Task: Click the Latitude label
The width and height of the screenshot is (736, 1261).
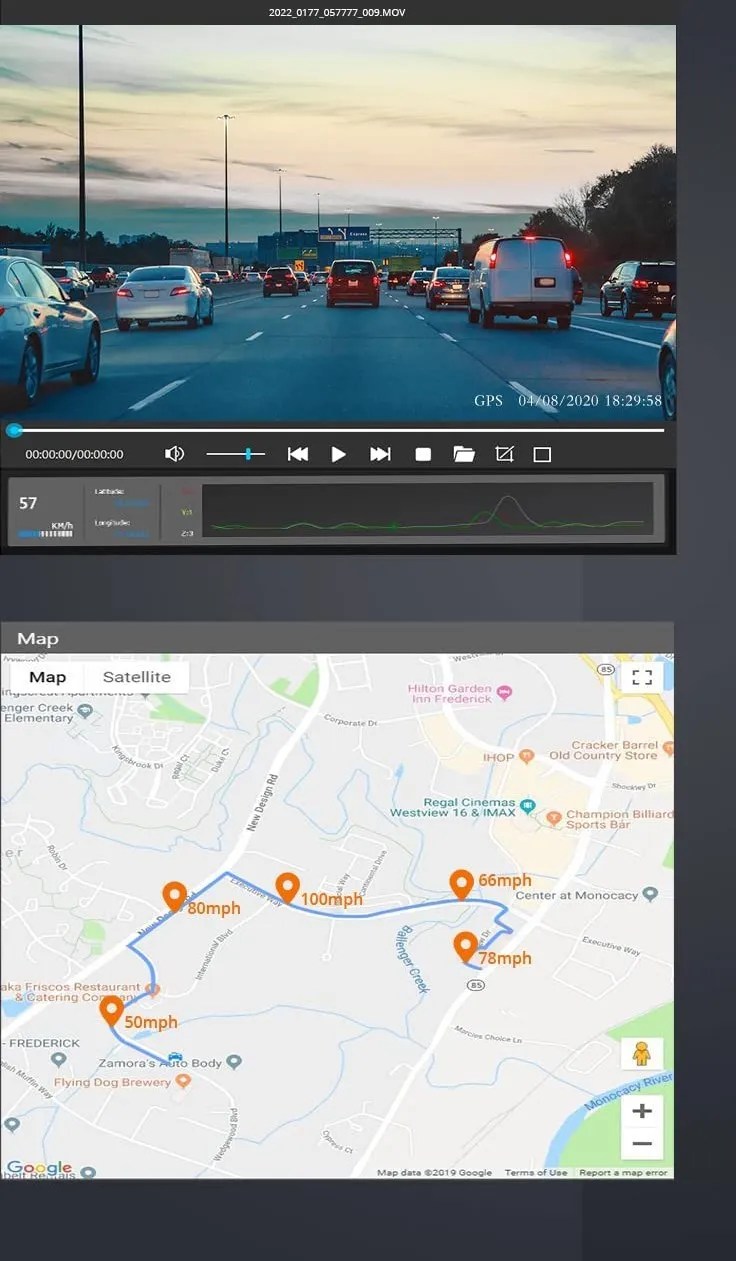Action: point(110,491)
